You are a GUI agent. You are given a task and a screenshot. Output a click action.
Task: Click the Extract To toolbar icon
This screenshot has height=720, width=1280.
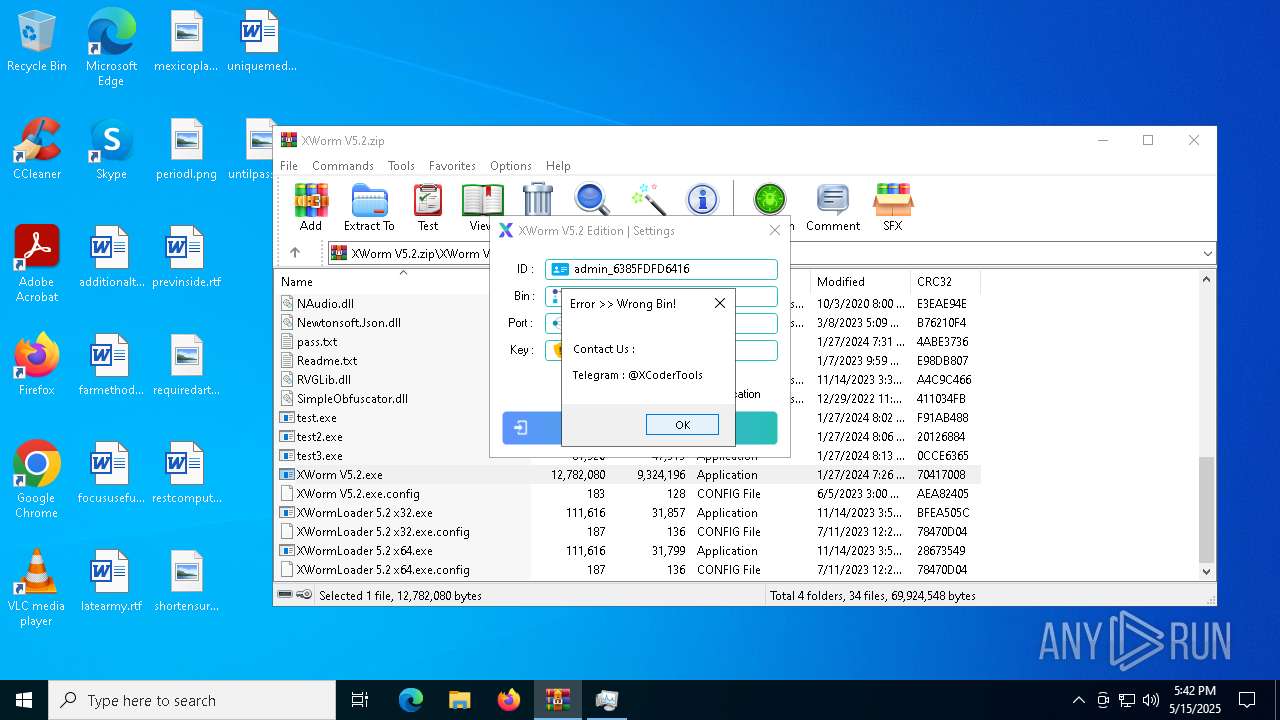pos(369,207)
